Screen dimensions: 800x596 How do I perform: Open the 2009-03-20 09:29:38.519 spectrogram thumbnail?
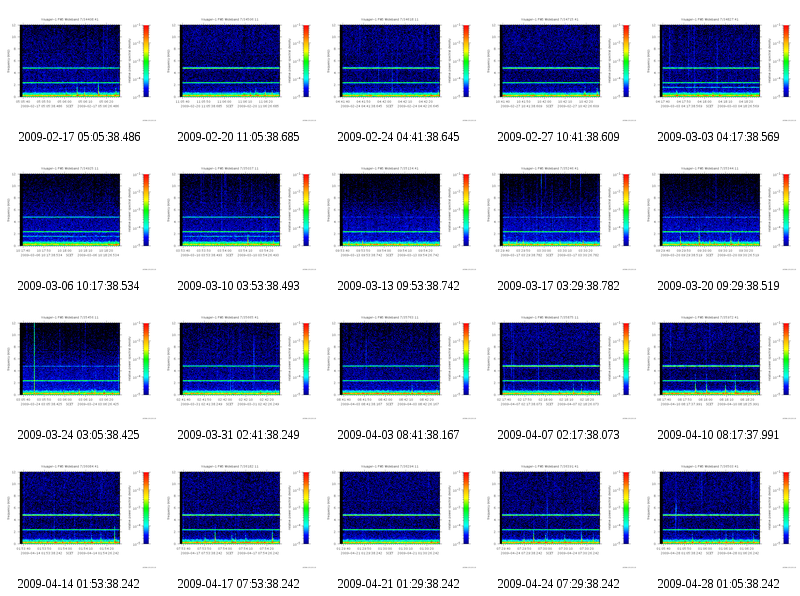719,218
